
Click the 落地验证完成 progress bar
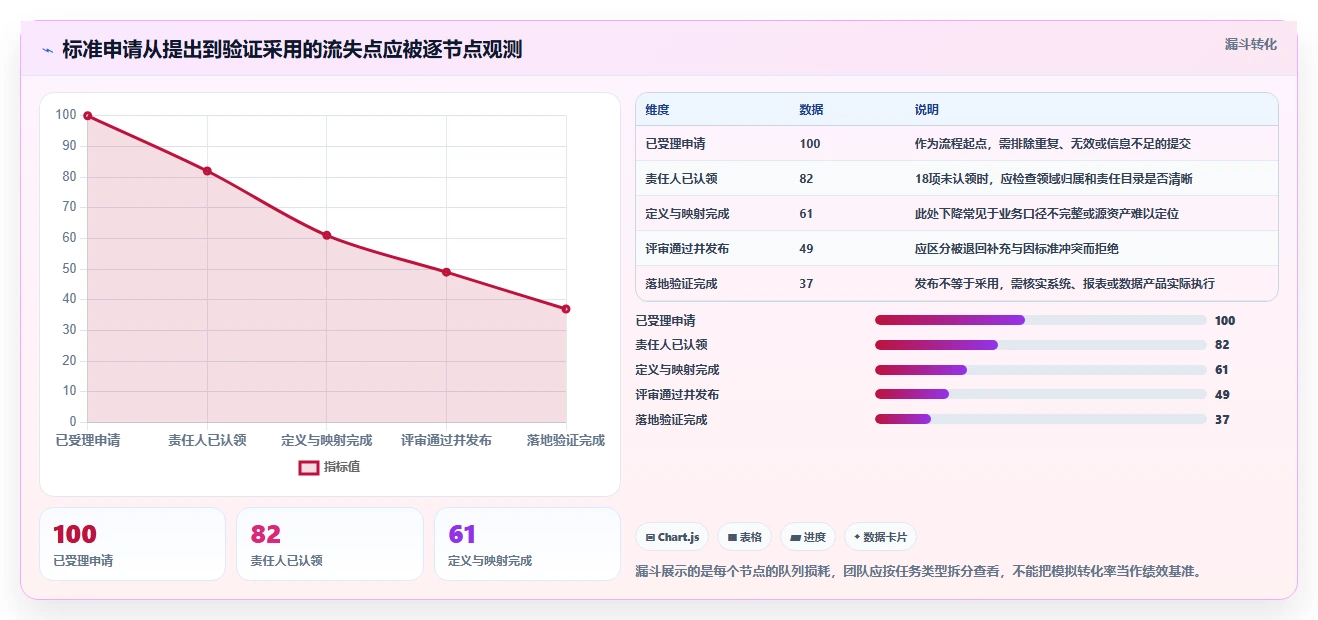1040,419
